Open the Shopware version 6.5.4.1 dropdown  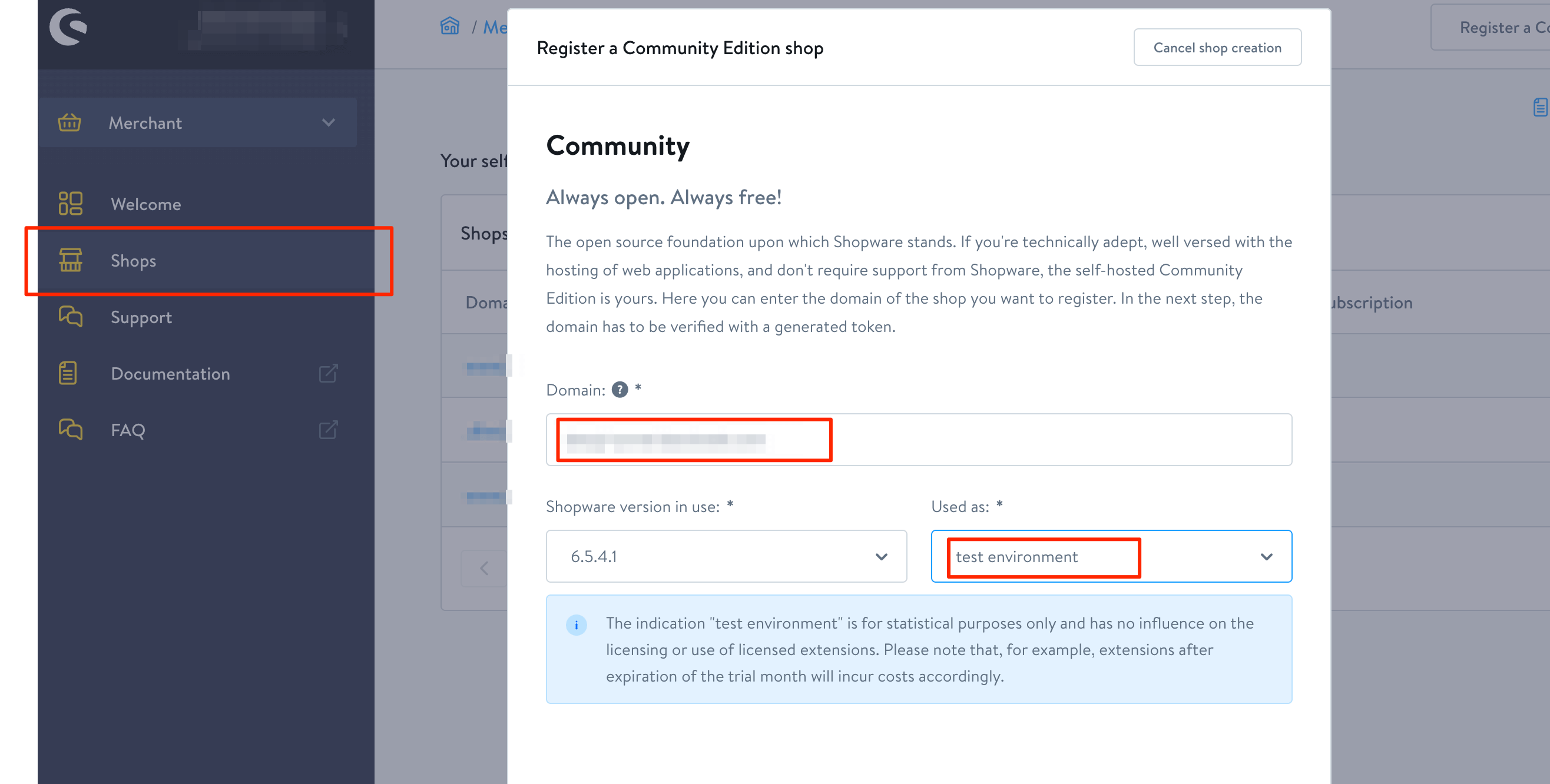click(726, 556)
